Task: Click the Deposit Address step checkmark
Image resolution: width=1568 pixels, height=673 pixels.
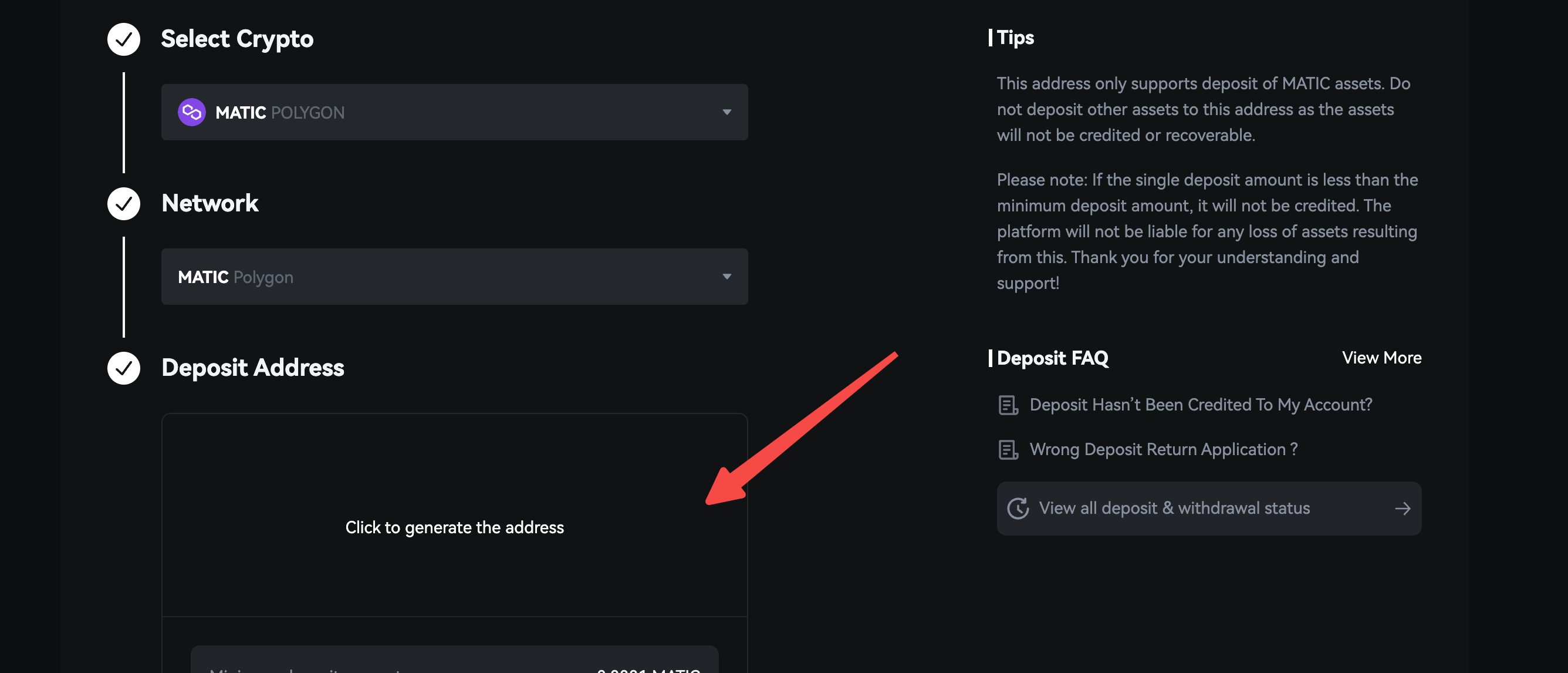Action: 124,368
